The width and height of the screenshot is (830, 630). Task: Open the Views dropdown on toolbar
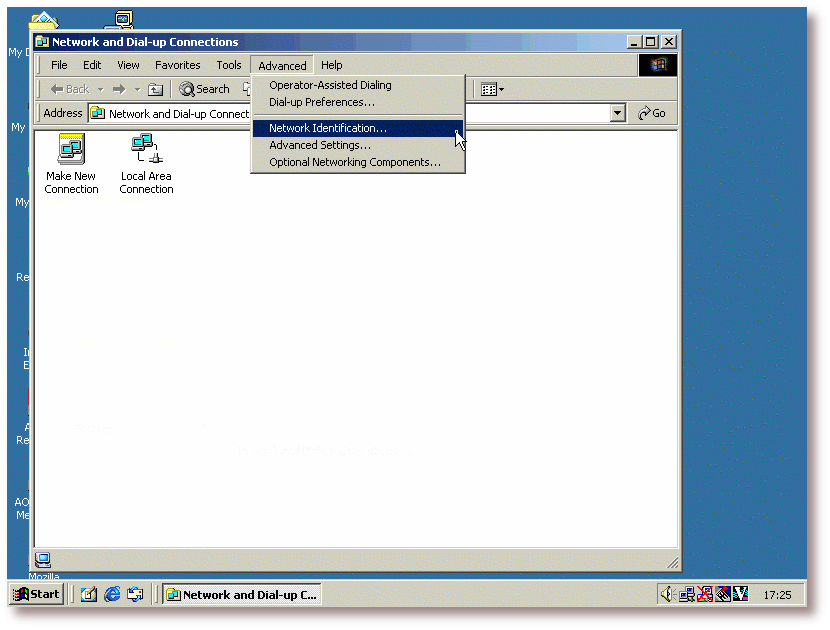pyautogui.click(x=492, y=89)
